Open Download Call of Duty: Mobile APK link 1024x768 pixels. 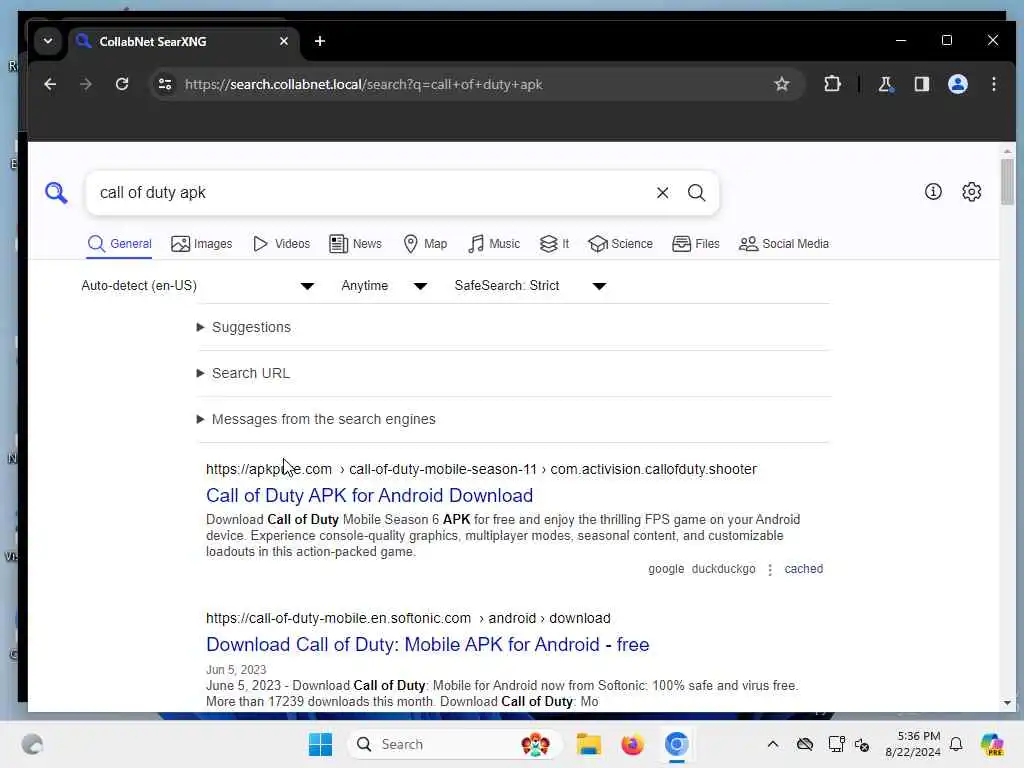[428, 645]
